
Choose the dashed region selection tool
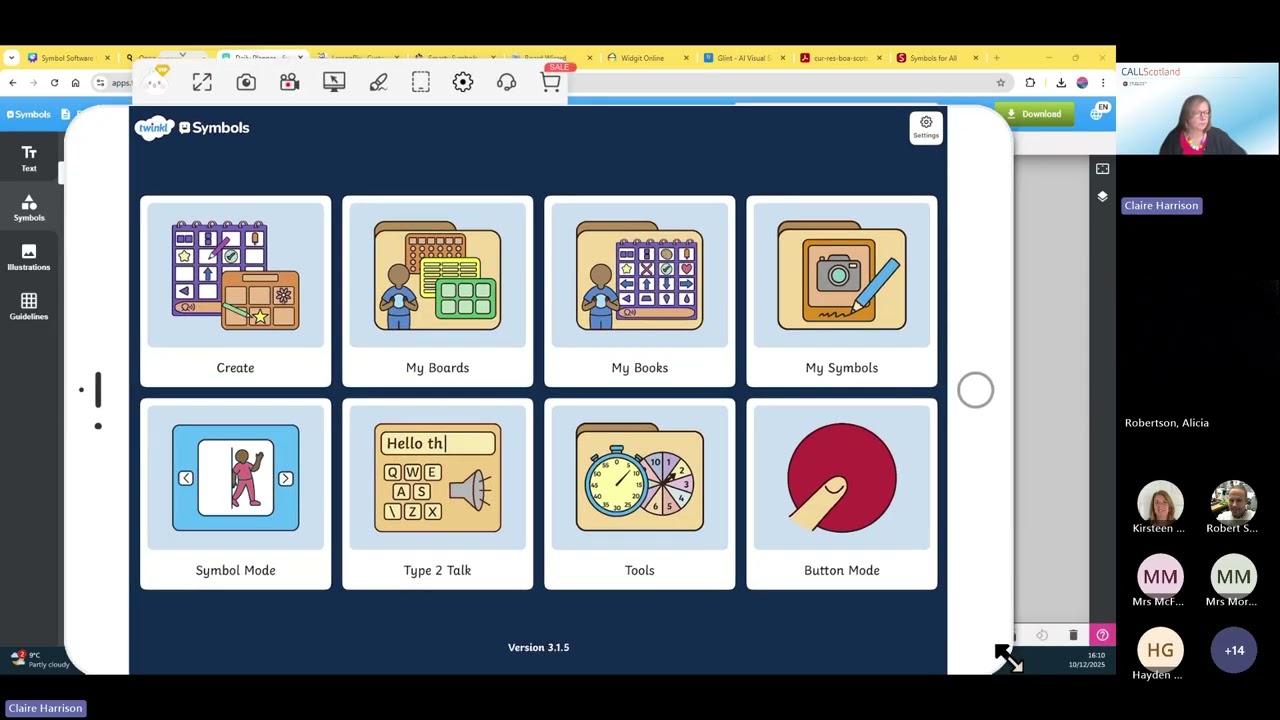click(x=421, y=82)
